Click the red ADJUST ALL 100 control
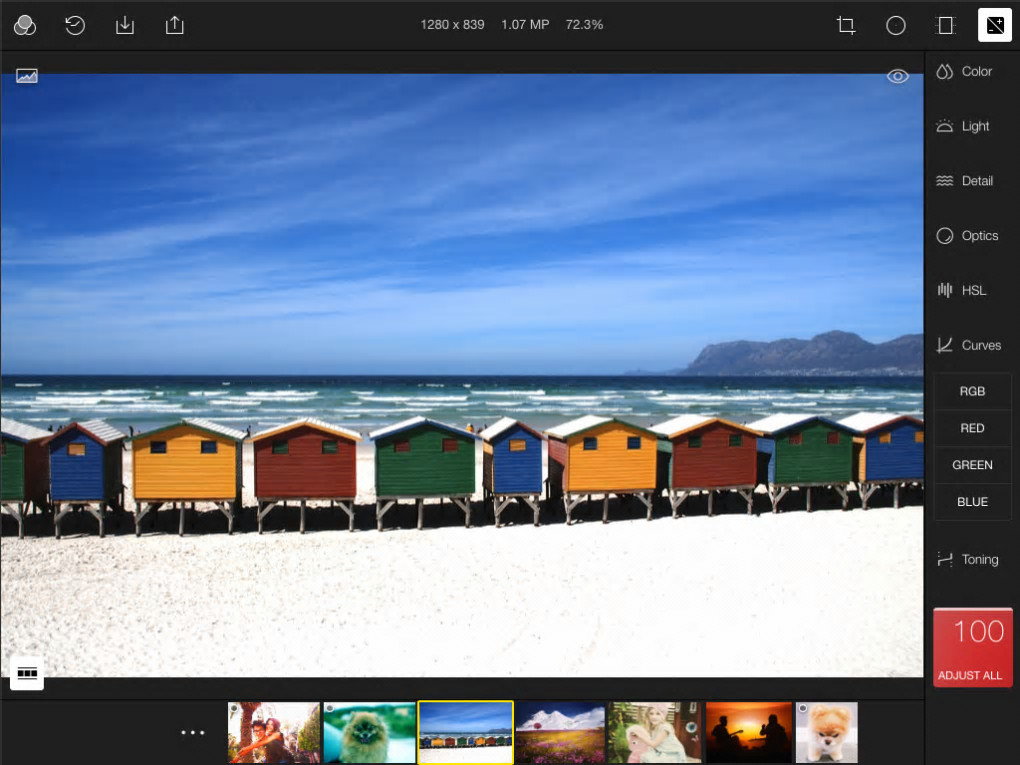This screenshot has width=1020, height=765. 972,647
